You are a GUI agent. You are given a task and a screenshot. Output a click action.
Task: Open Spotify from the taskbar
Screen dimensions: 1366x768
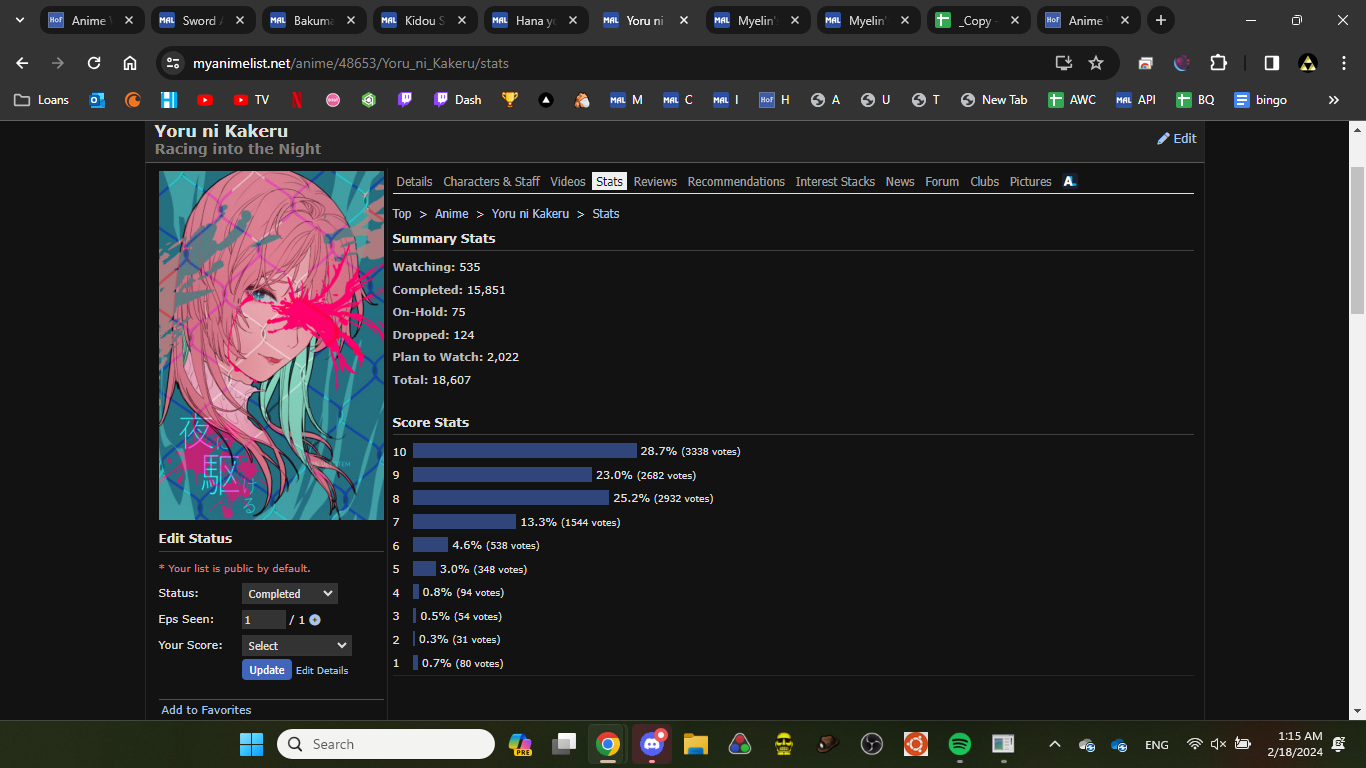(x=959, y=744)
